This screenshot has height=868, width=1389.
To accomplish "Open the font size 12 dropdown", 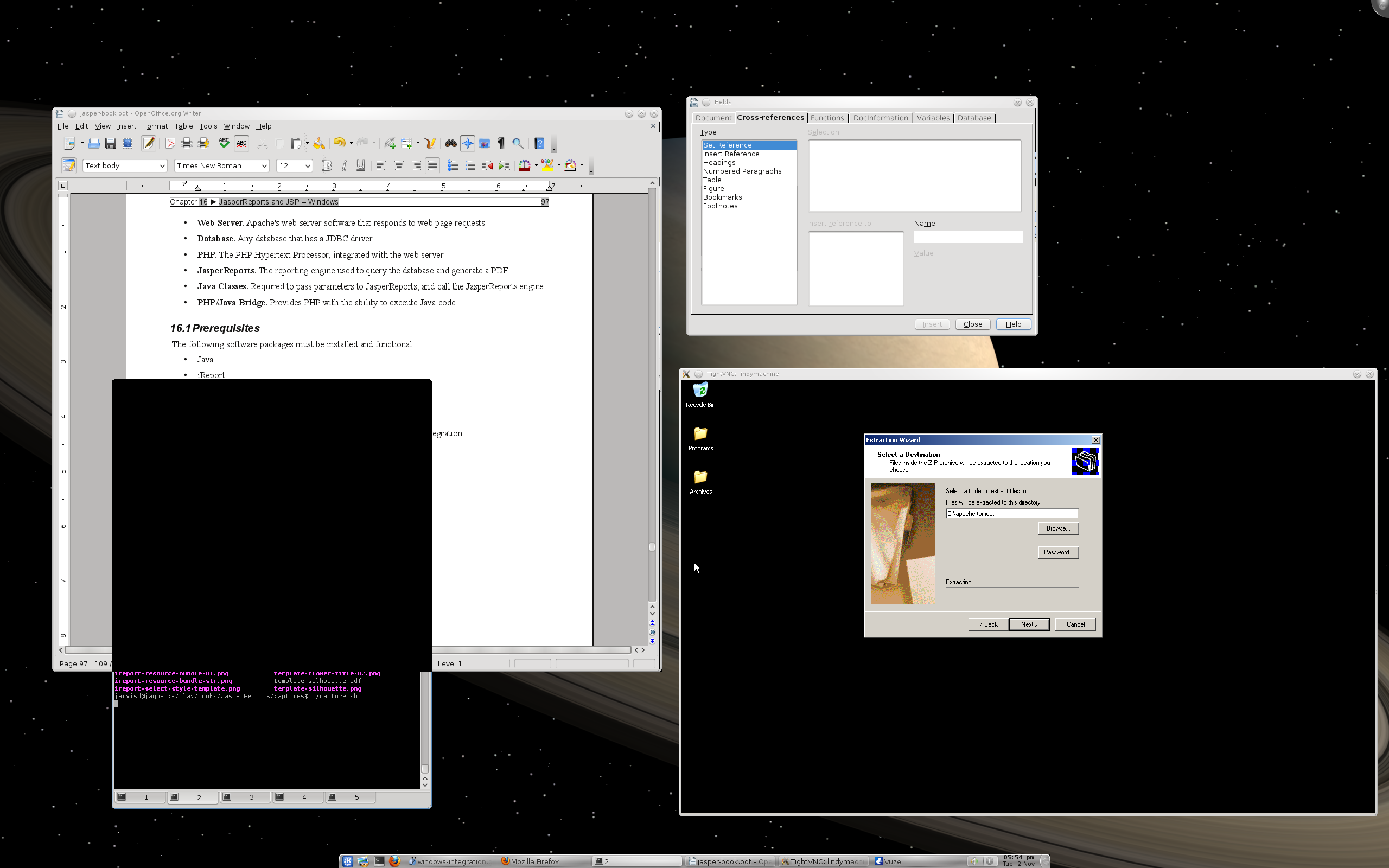I will (308, 166).
